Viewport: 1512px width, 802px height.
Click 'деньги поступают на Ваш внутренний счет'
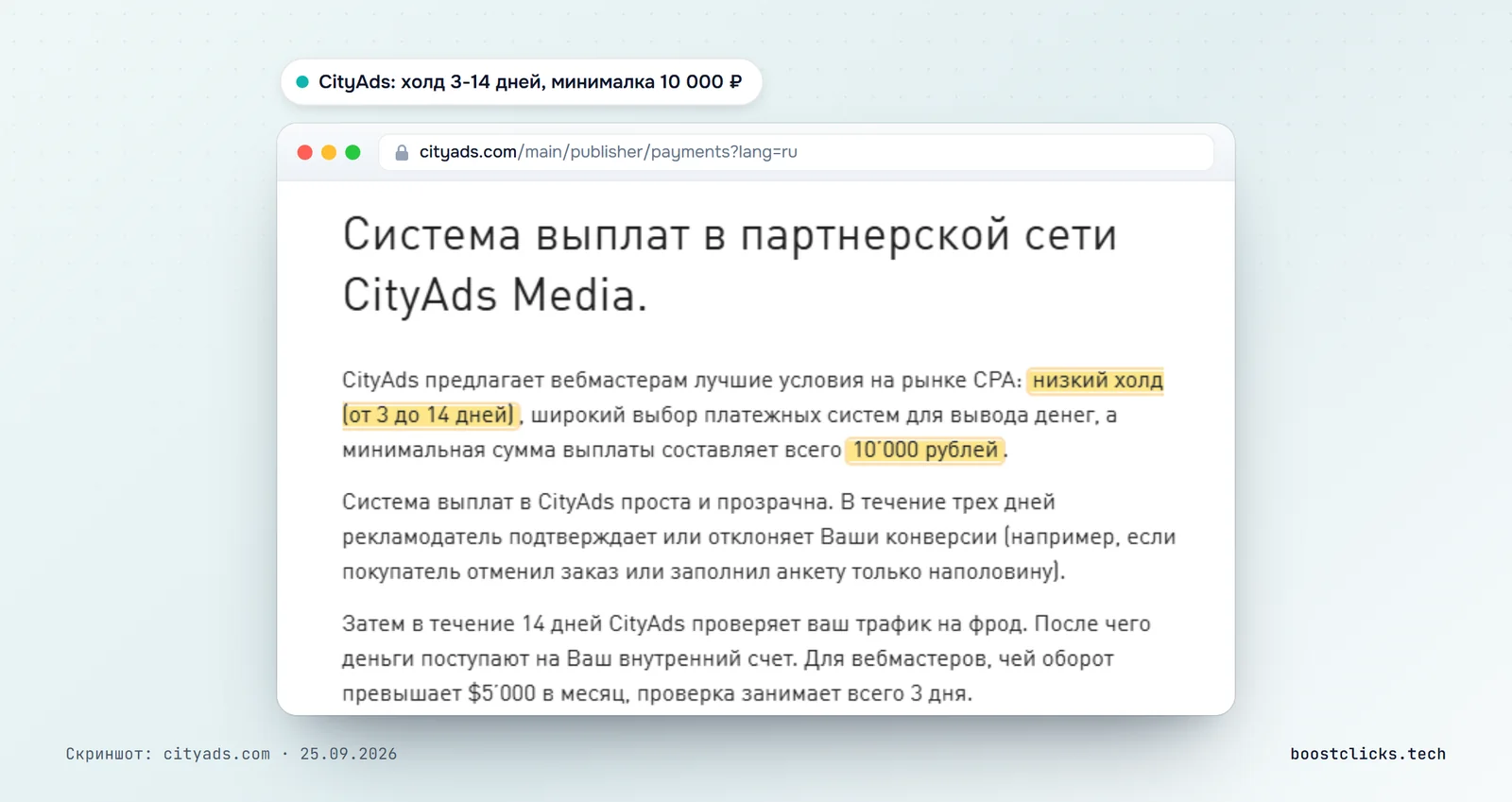570,658
